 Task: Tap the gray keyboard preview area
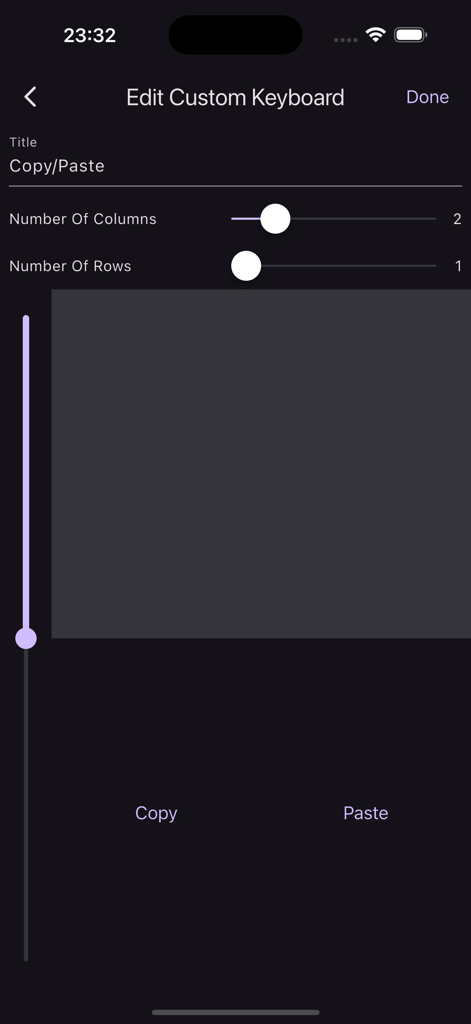click(x=261, y=464)
